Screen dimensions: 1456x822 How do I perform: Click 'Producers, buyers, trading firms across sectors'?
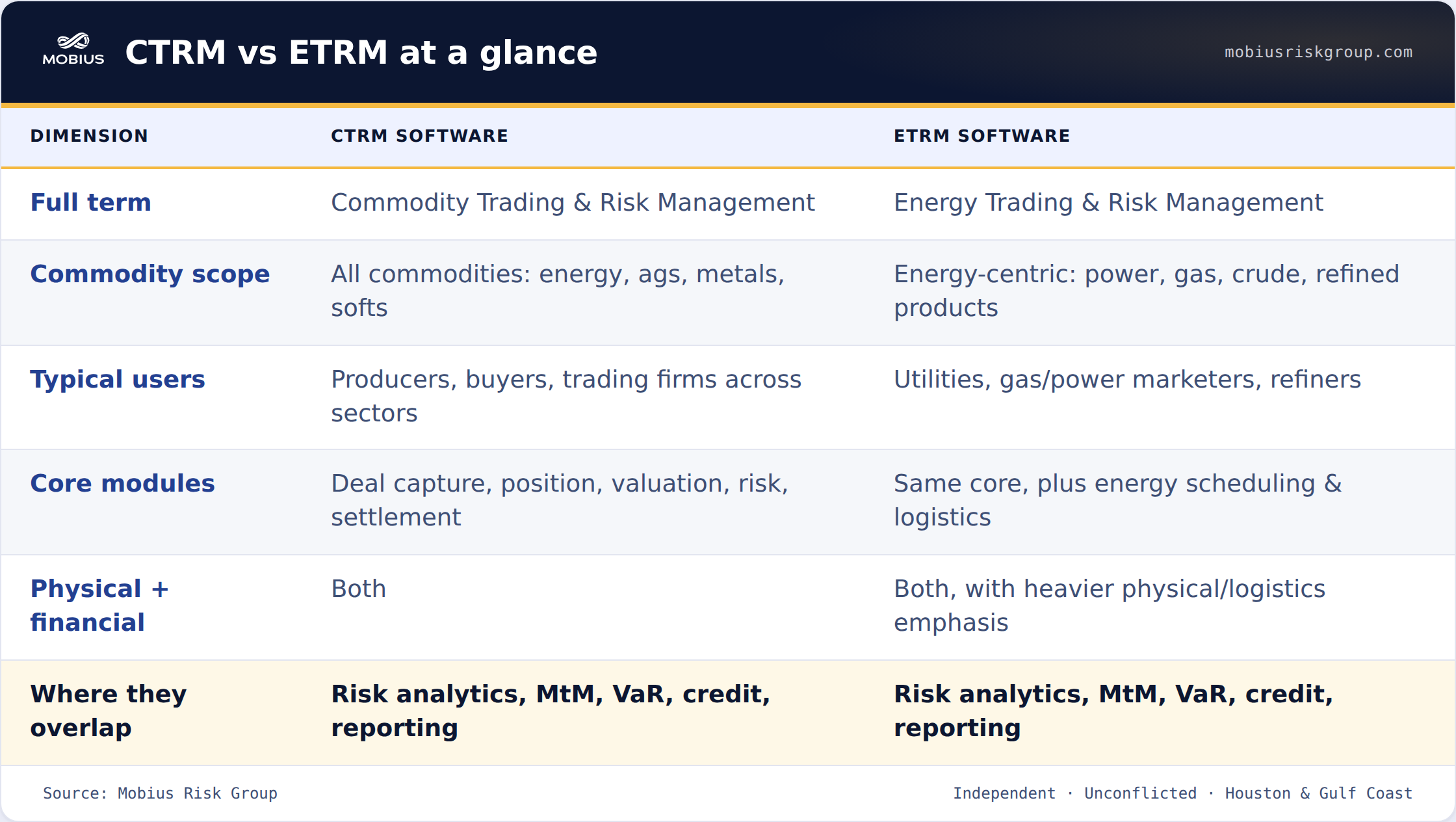[x=566, y=396]
